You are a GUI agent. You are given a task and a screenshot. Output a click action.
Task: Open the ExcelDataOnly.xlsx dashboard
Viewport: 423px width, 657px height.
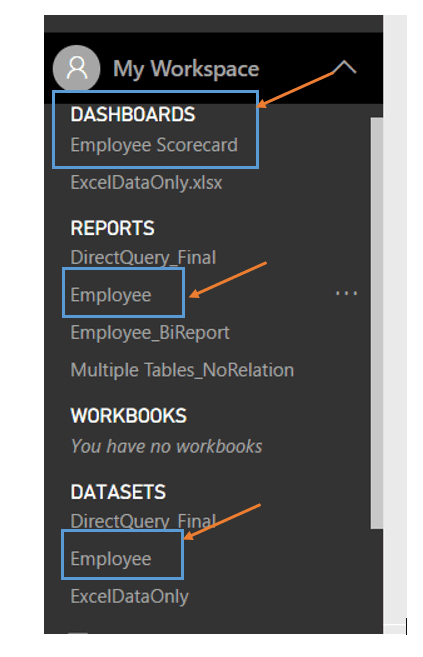tap(146, 183)
